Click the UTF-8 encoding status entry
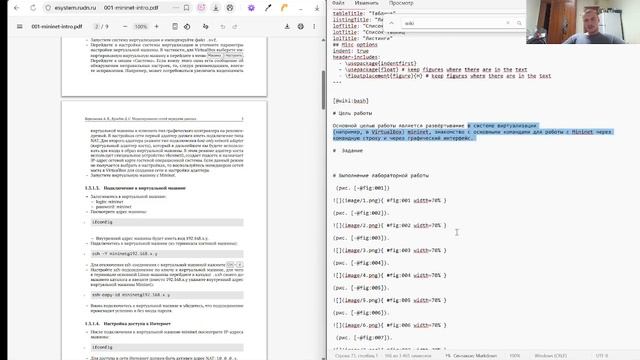Viewport: 640px width, 360px height. coord(602,356)
